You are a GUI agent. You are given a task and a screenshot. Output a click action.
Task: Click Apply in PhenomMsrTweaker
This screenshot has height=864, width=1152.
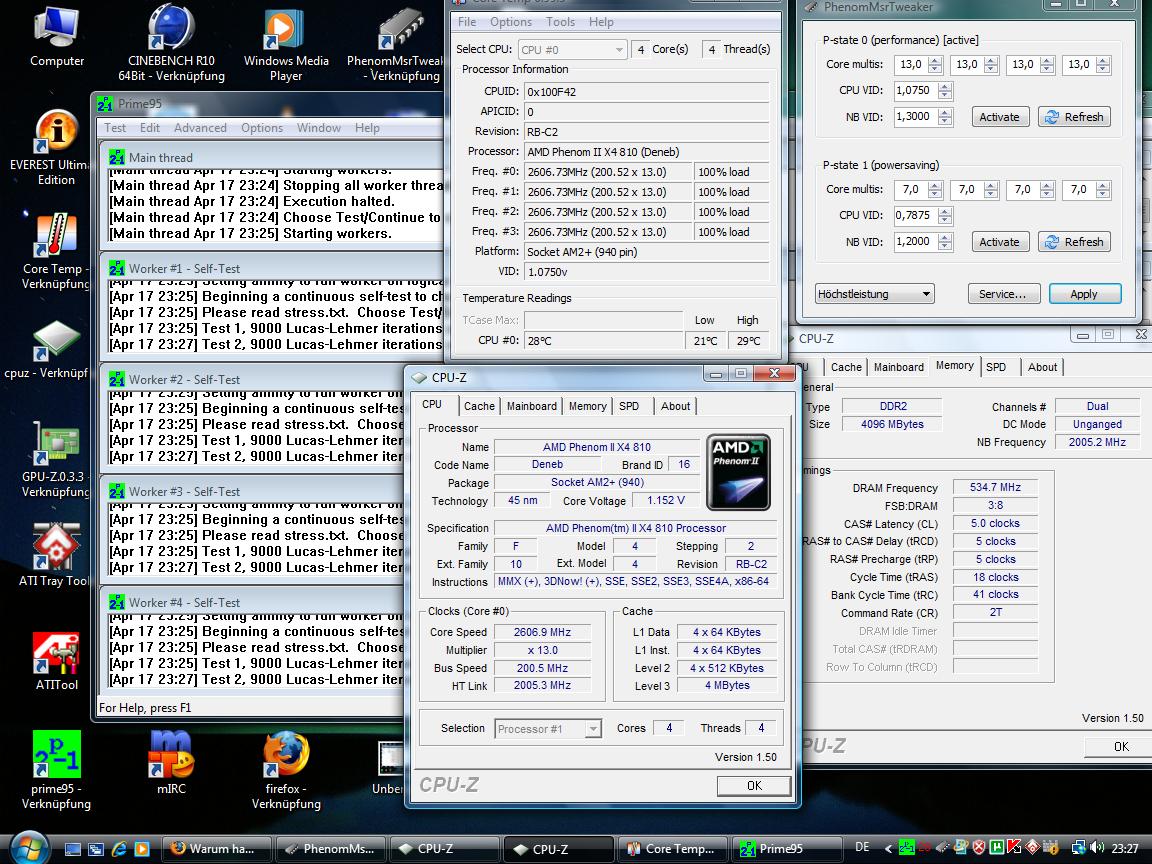pyautogui.click(x=1084, y=294)
